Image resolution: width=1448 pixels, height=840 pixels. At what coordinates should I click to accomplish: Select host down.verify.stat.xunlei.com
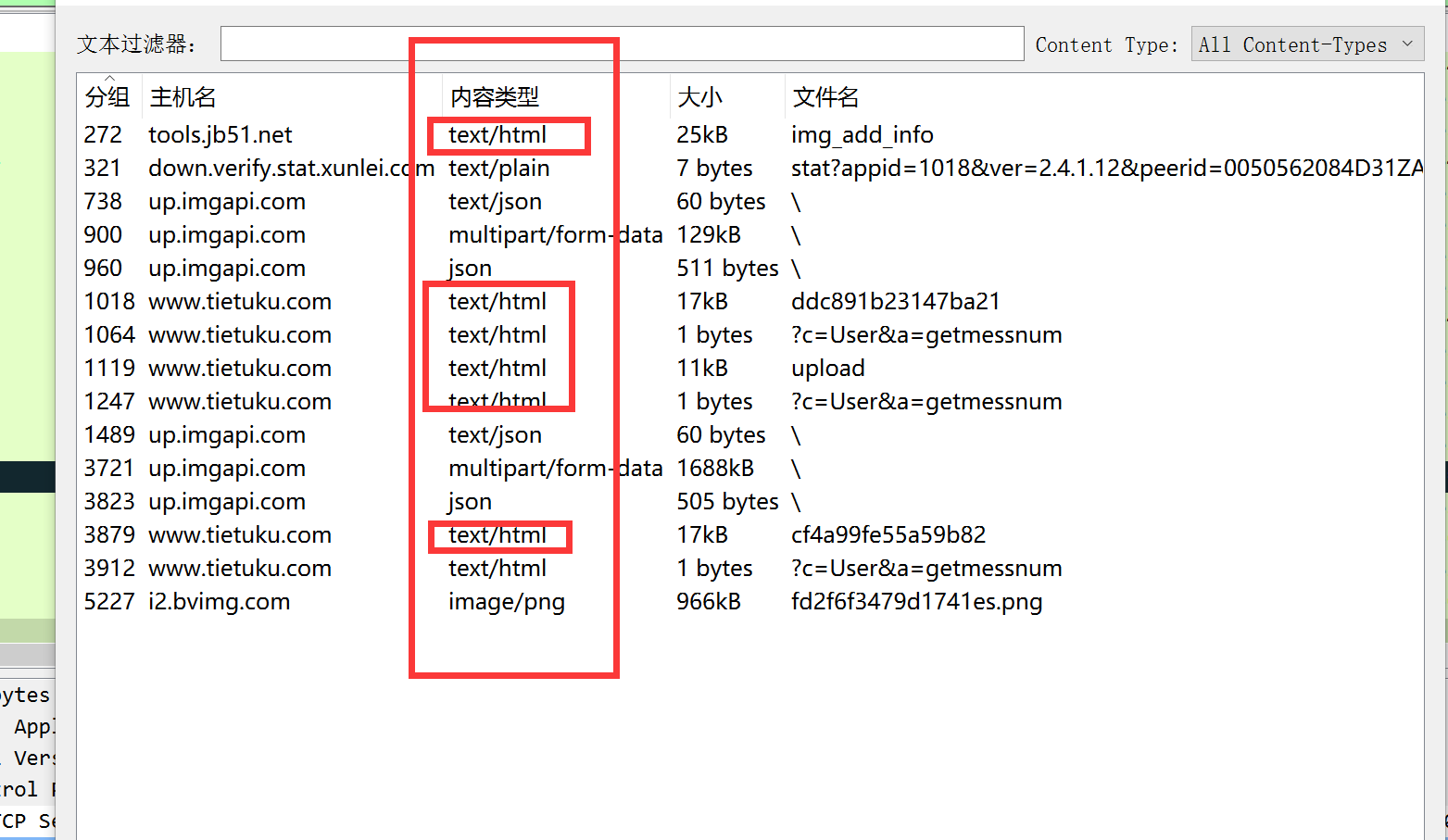pos(292,169)
